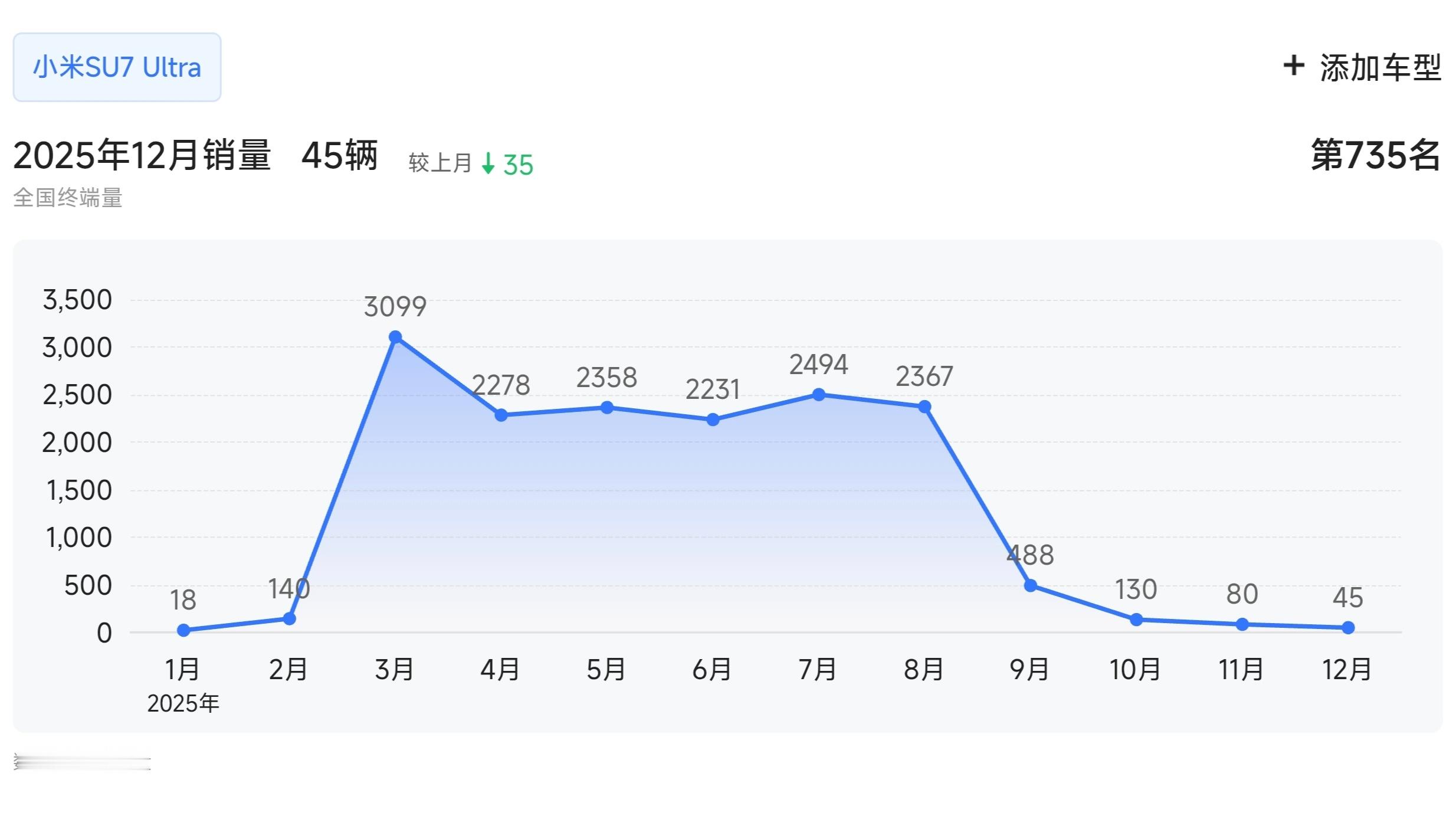Click the 2278 value label above April
The width and height of the screenshot is (1456, 819).
[501, 384]
